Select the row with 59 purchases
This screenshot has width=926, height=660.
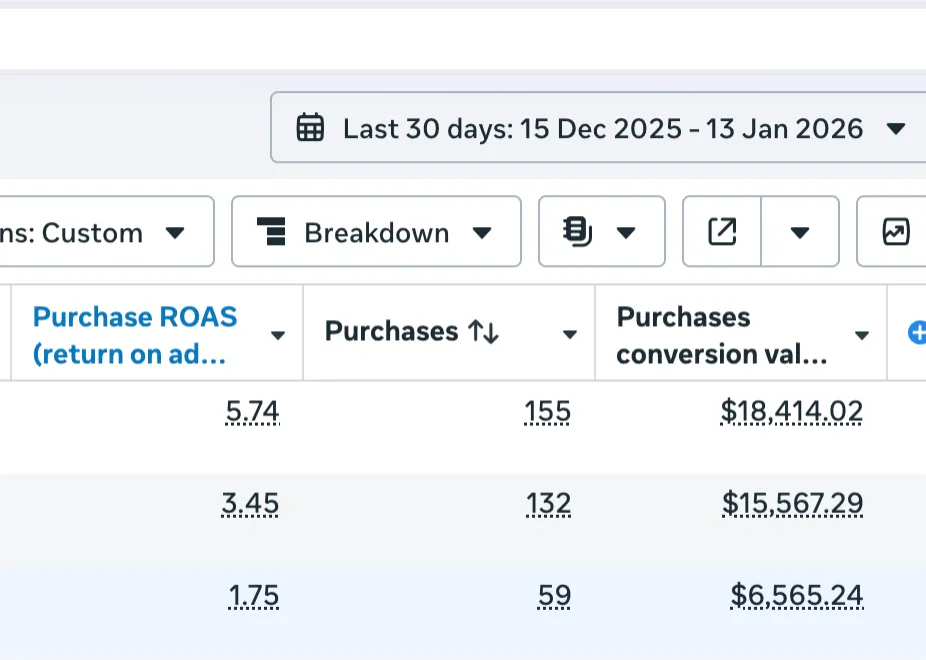[400, 597]
